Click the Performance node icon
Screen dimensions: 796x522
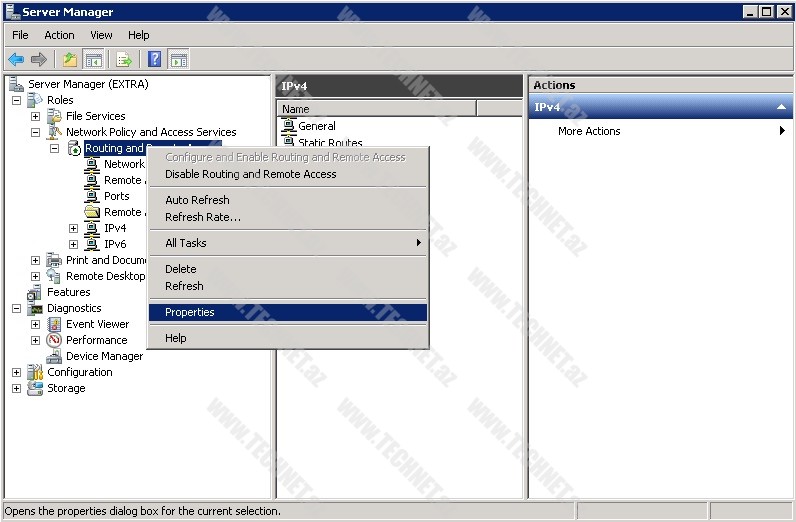coord(54,340)
